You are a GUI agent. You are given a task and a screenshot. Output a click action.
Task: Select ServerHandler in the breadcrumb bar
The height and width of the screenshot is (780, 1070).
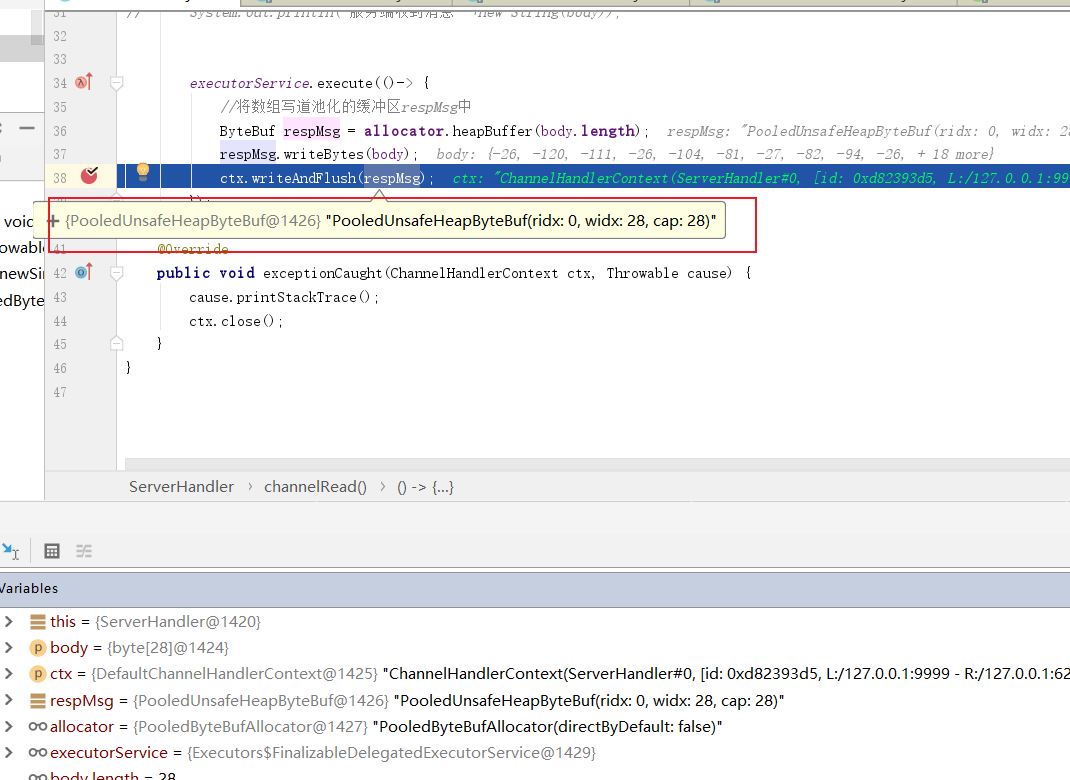(x=181, y=487)
